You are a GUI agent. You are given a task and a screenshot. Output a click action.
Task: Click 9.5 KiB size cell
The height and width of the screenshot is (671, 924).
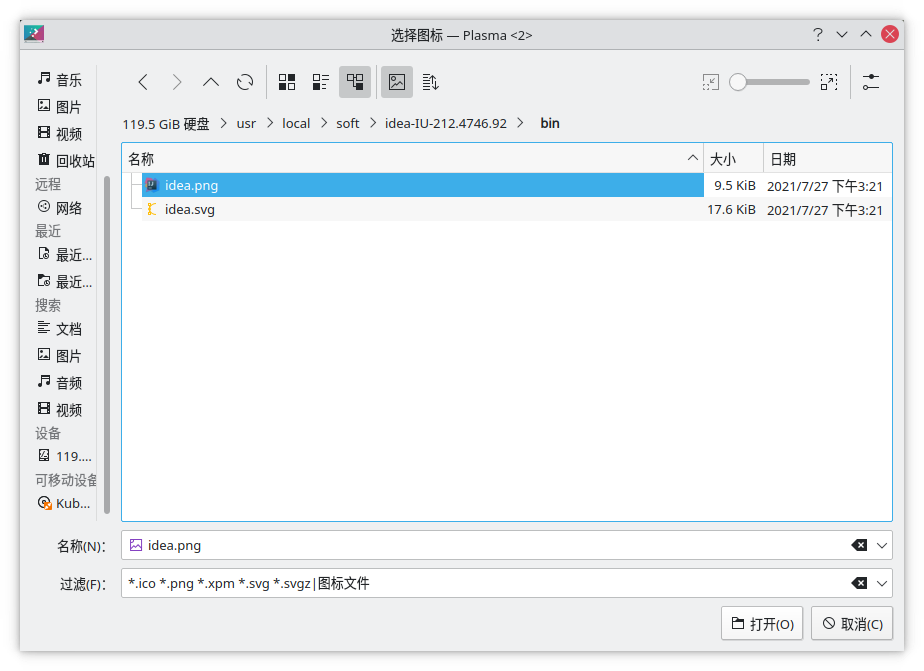coord(735,186)
